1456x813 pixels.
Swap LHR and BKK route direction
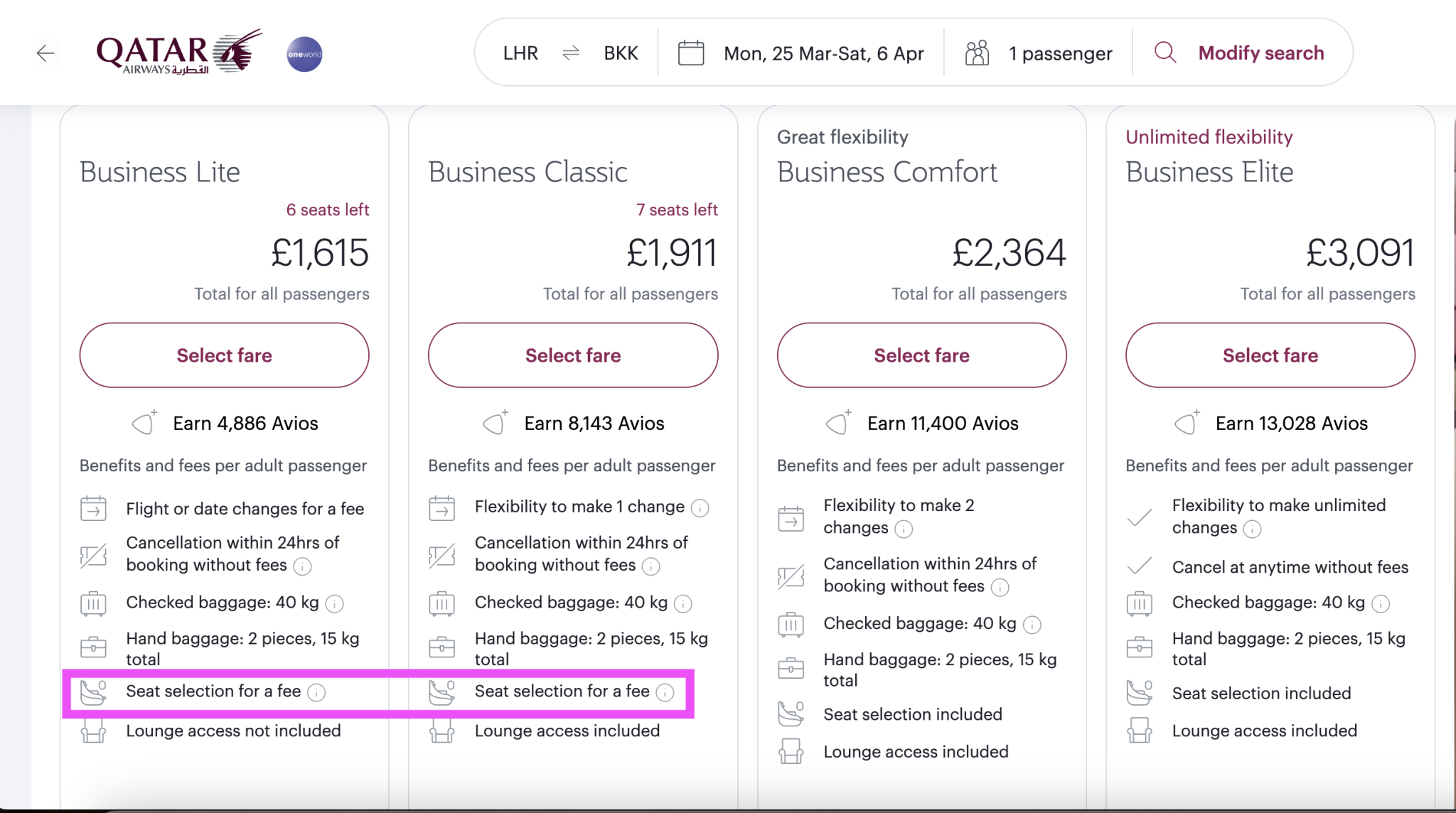pyautogui.click(x=571, y=53)
